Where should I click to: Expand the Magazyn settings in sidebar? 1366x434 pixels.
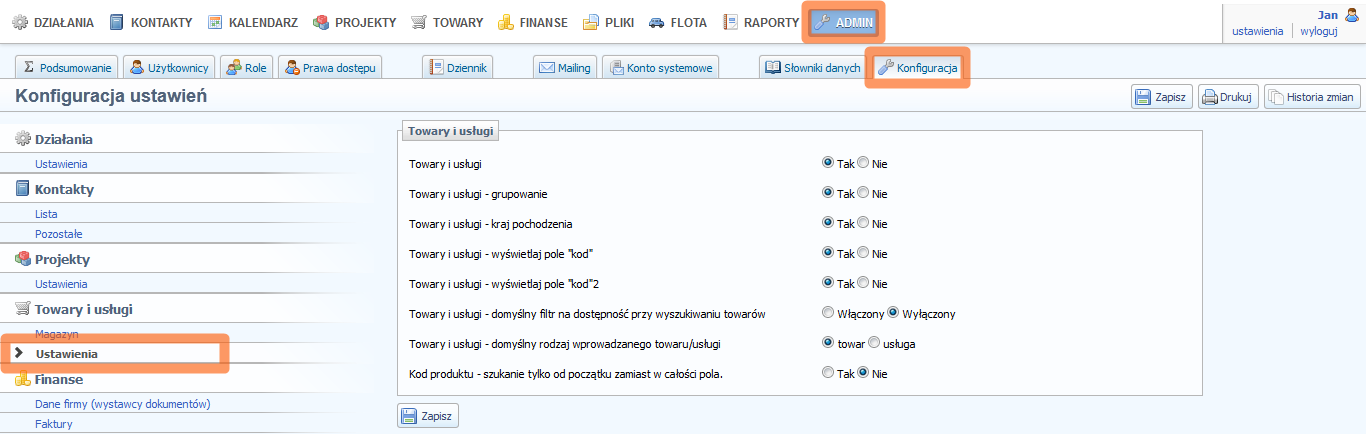pyautogui.click(x=57, y=334)
